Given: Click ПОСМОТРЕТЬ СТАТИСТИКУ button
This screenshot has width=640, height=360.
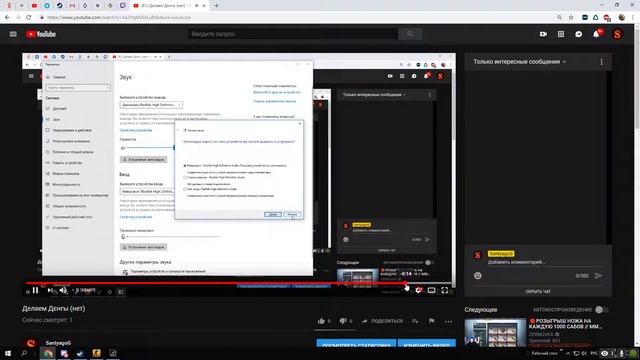Looking at the screenshot, I should point(356,344).
